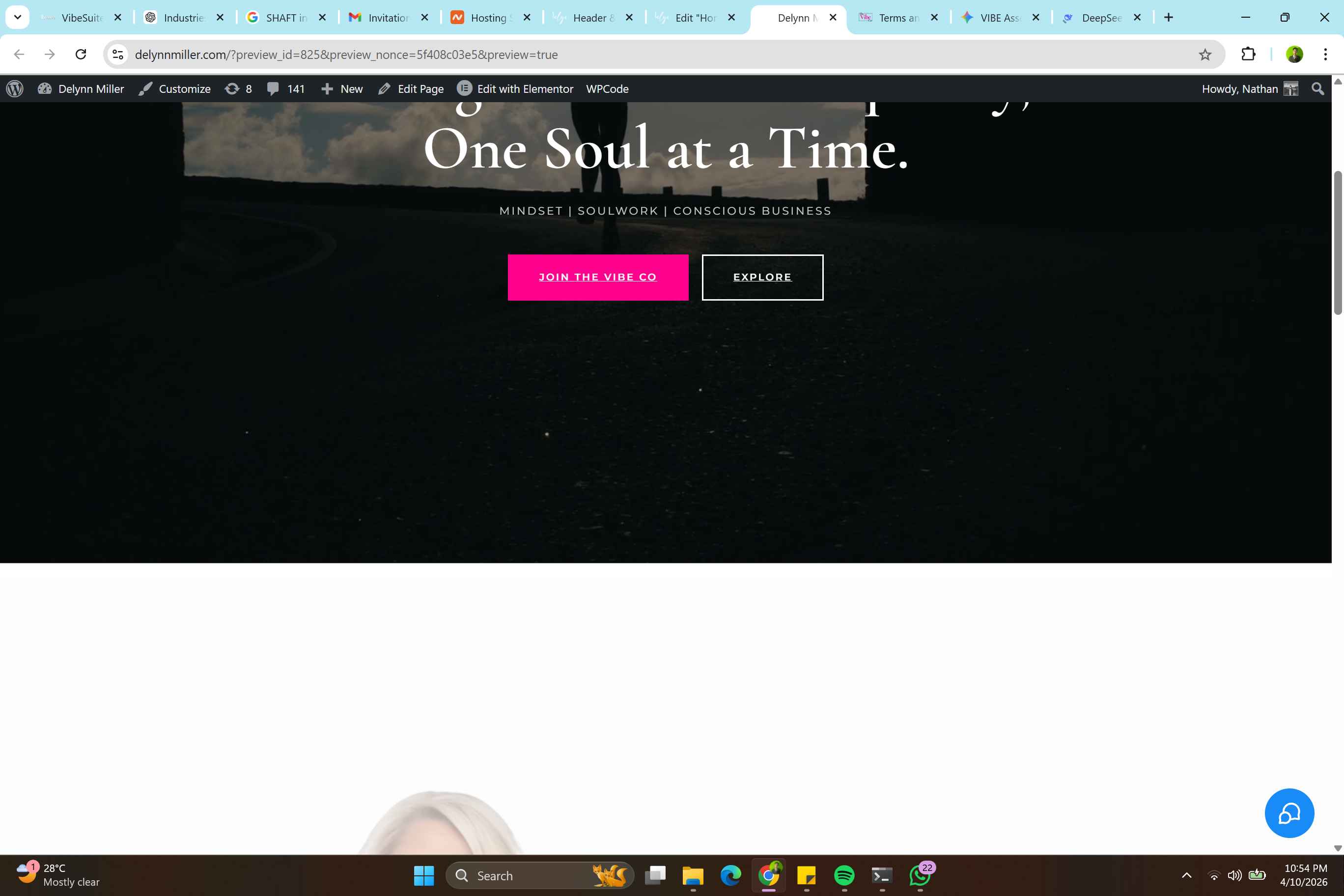Open Howdy, Nathan account menu

point(1250,88)
